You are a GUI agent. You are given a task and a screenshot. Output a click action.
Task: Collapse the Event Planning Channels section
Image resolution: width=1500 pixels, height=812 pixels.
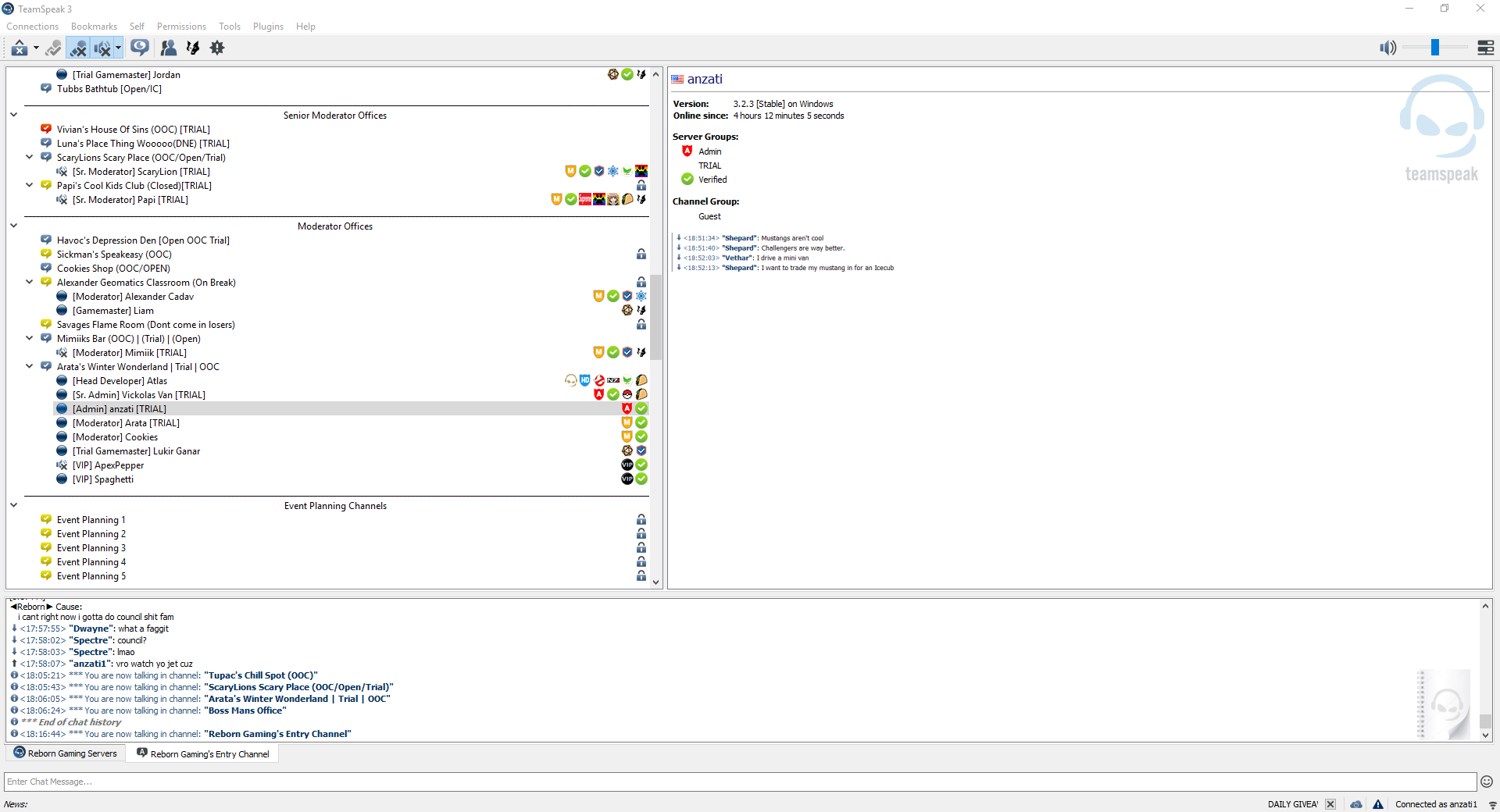tap(13, 506)
